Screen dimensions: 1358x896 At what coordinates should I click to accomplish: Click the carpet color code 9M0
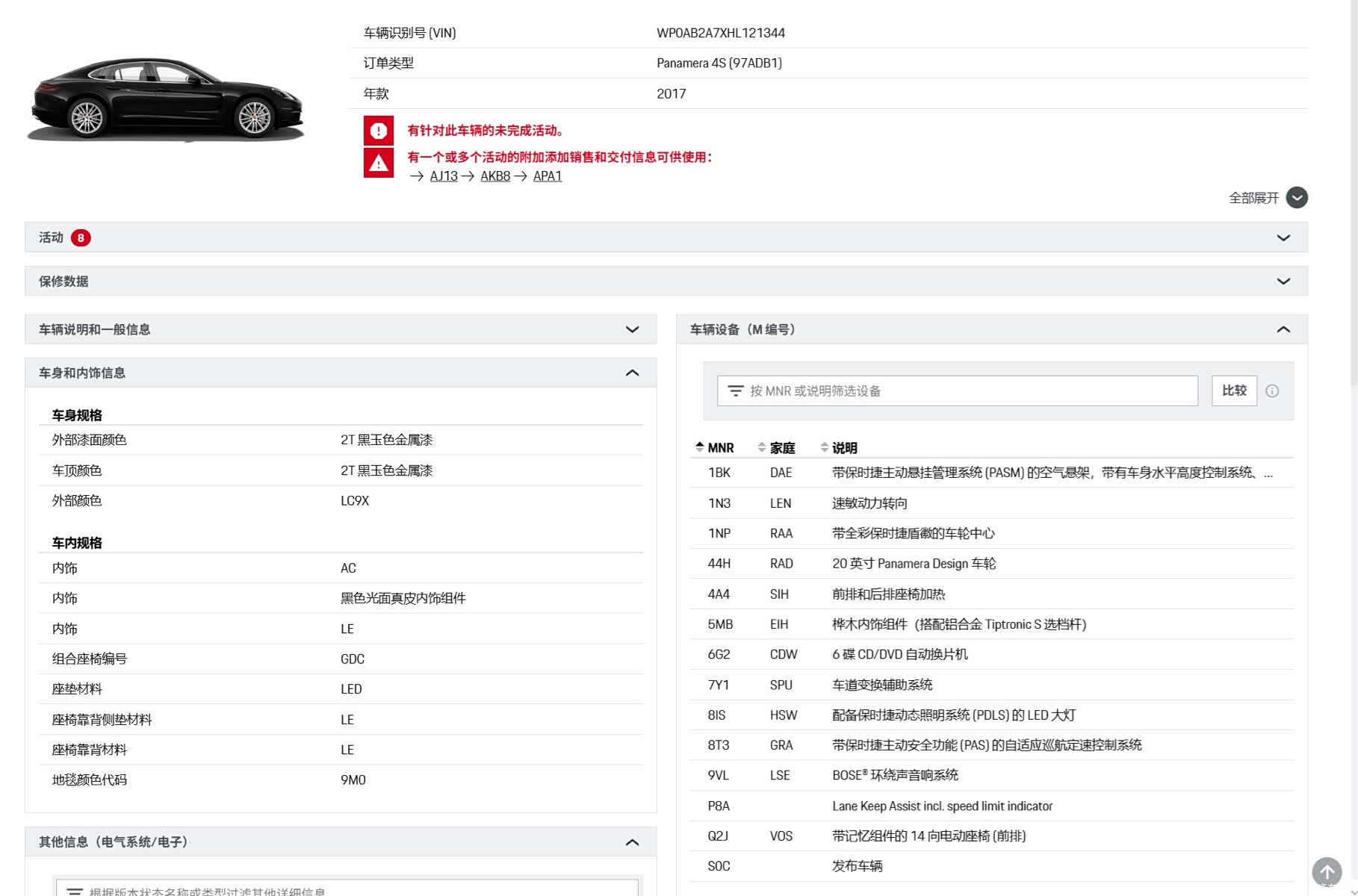(353, 780)
